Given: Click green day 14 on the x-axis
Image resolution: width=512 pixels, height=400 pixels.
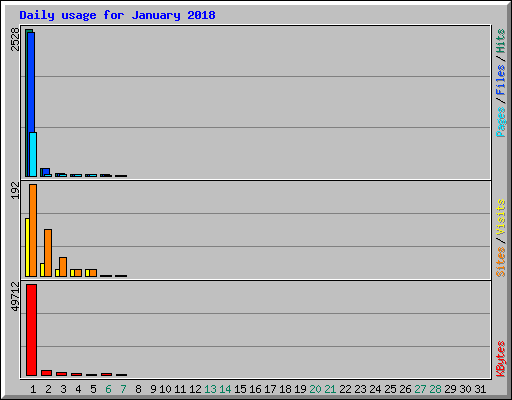Looking at the screenshot, I should [x=225, y=389].
